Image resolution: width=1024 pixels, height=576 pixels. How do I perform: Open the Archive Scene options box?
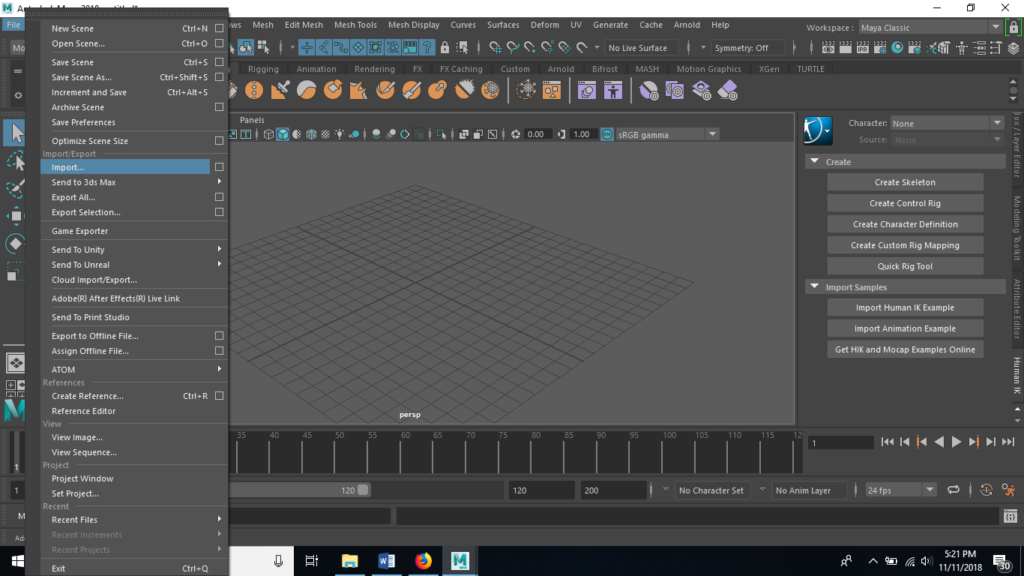219,107
